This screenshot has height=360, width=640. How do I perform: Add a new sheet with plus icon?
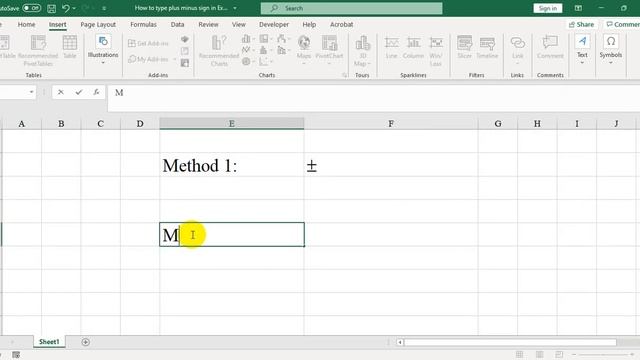pos(85,342)
